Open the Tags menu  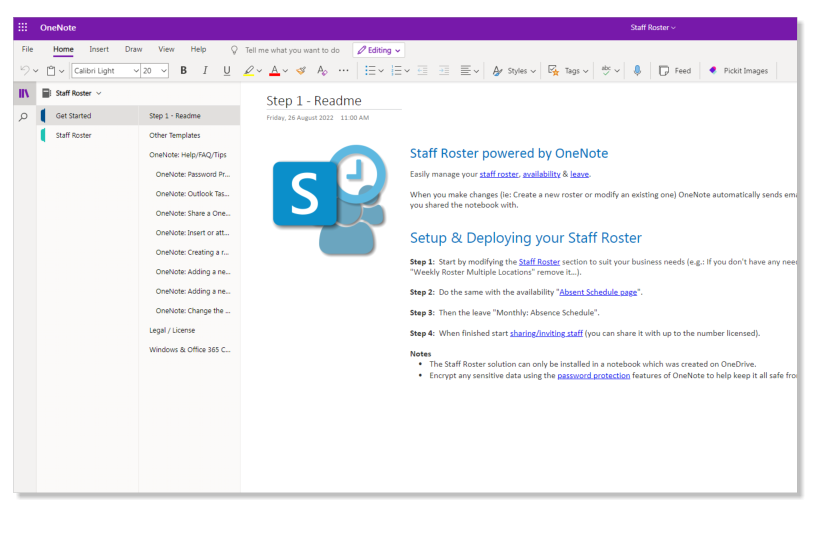[x=568, y=71]
